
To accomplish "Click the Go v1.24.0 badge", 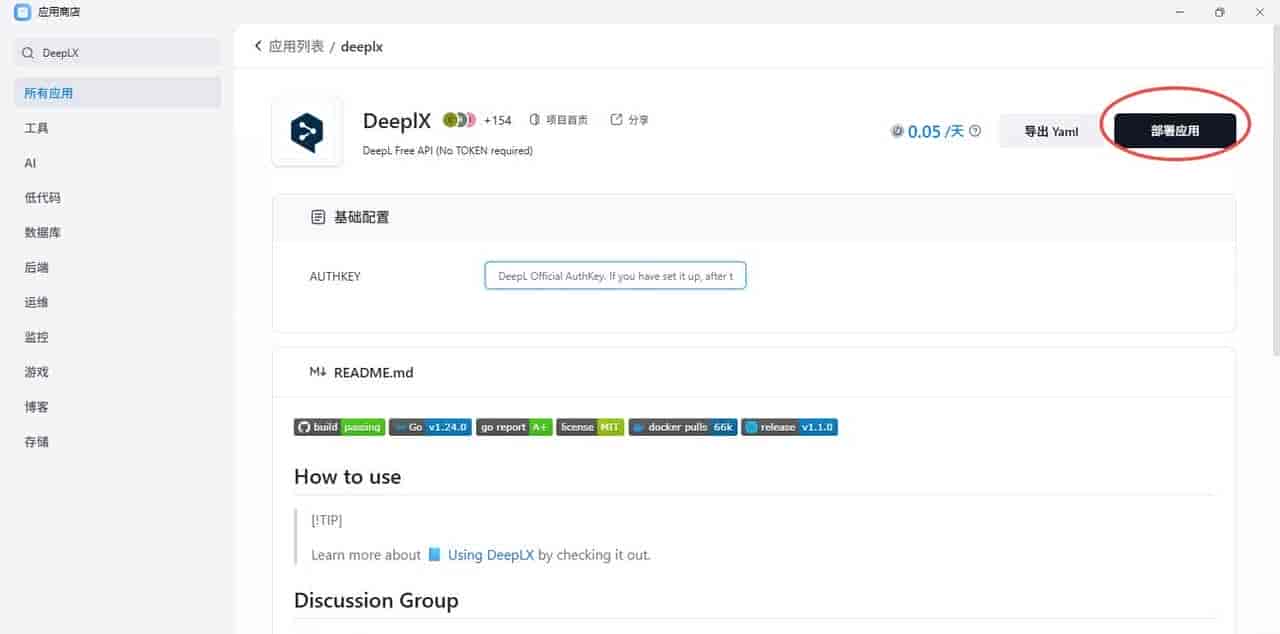I will point(430,427).
